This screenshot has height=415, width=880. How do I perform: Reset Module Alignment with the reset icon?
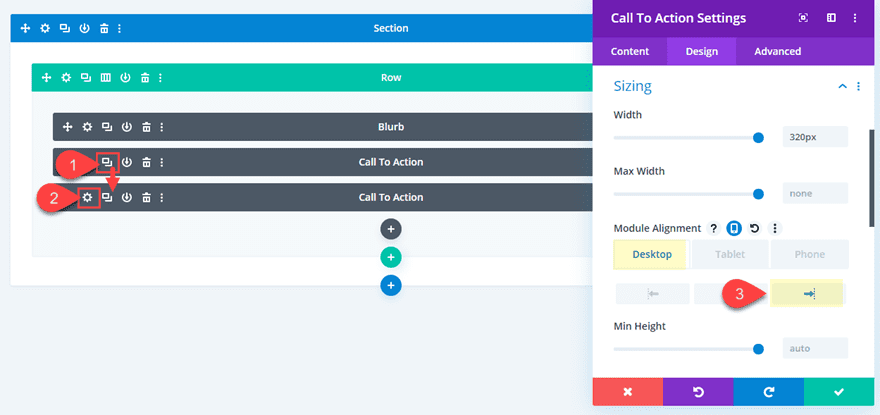pos(754,228)
